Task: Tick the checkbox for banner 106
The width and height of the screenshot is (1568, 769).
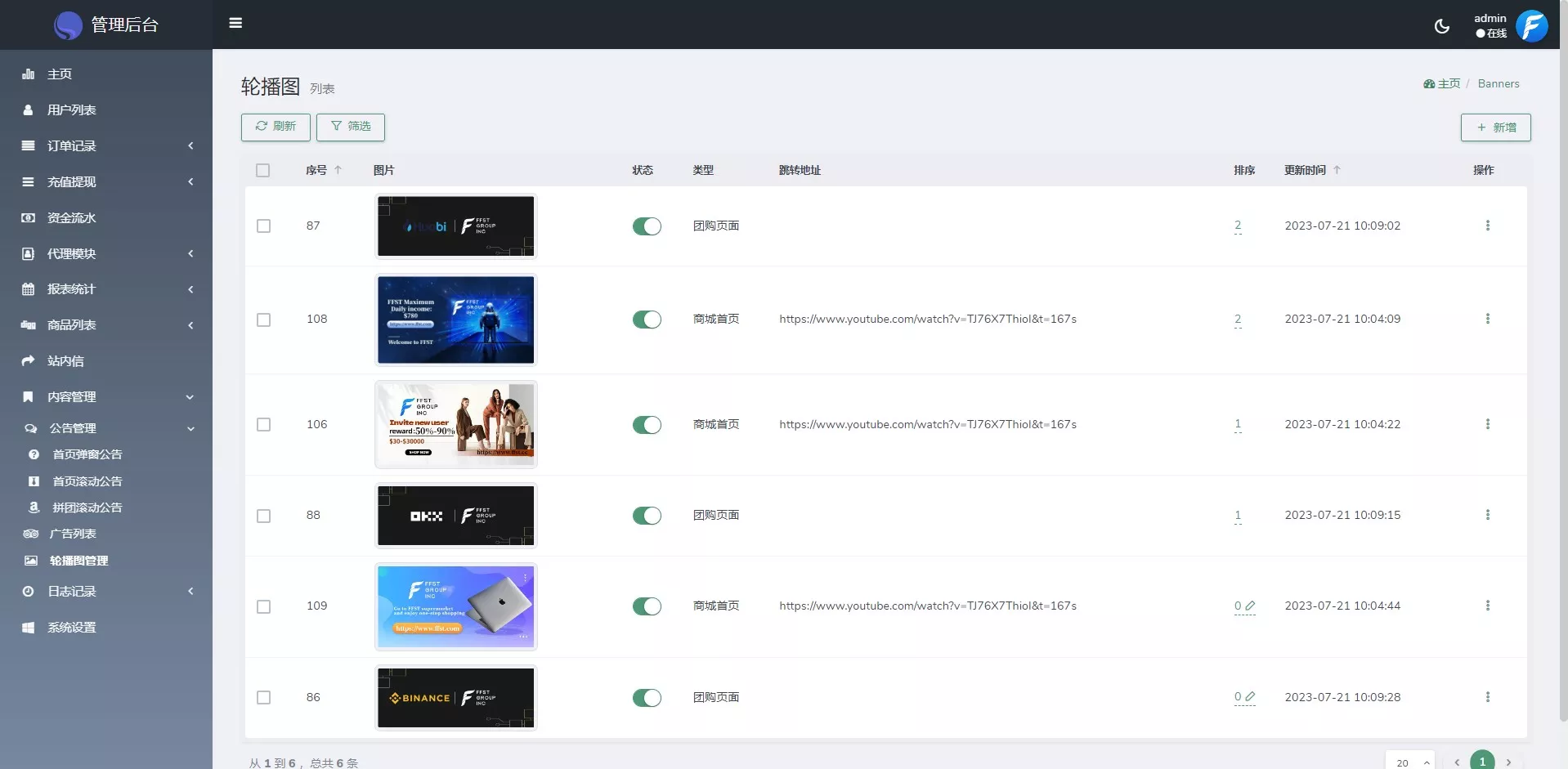Action: tap(263, 425)
